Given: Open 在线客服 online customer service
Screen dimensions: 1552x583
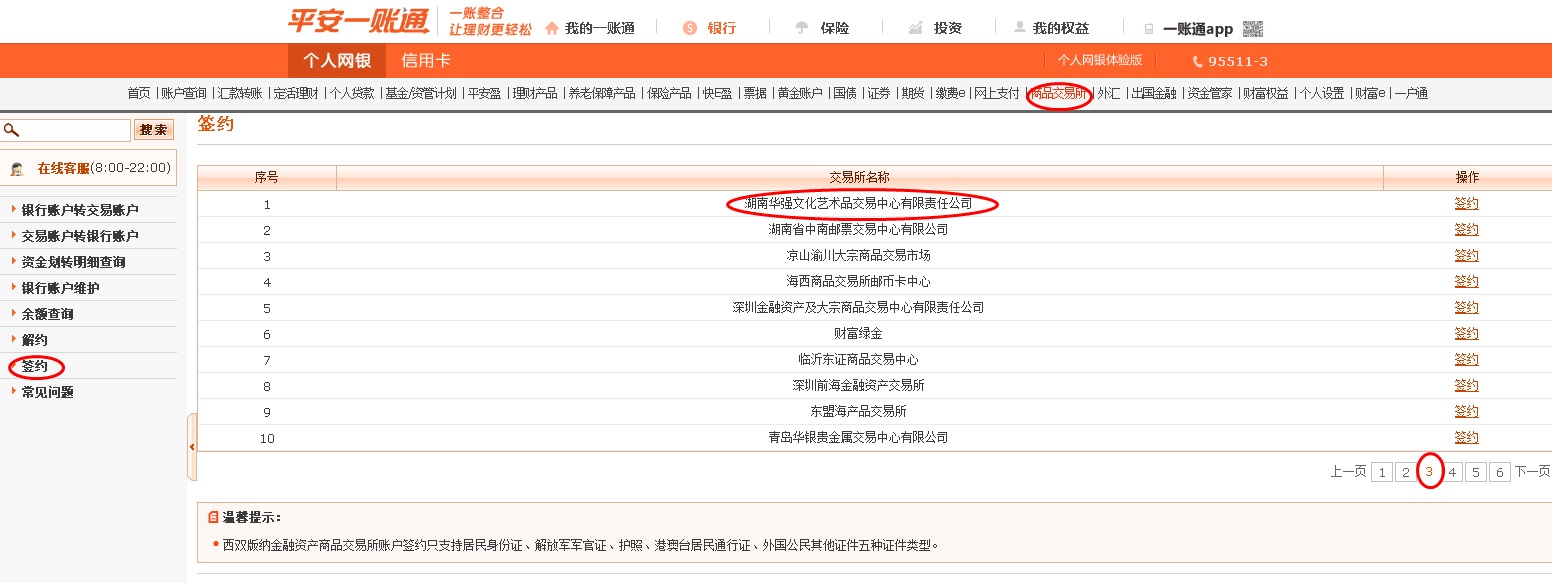Looking at the screenshot, I should (63, 168).
